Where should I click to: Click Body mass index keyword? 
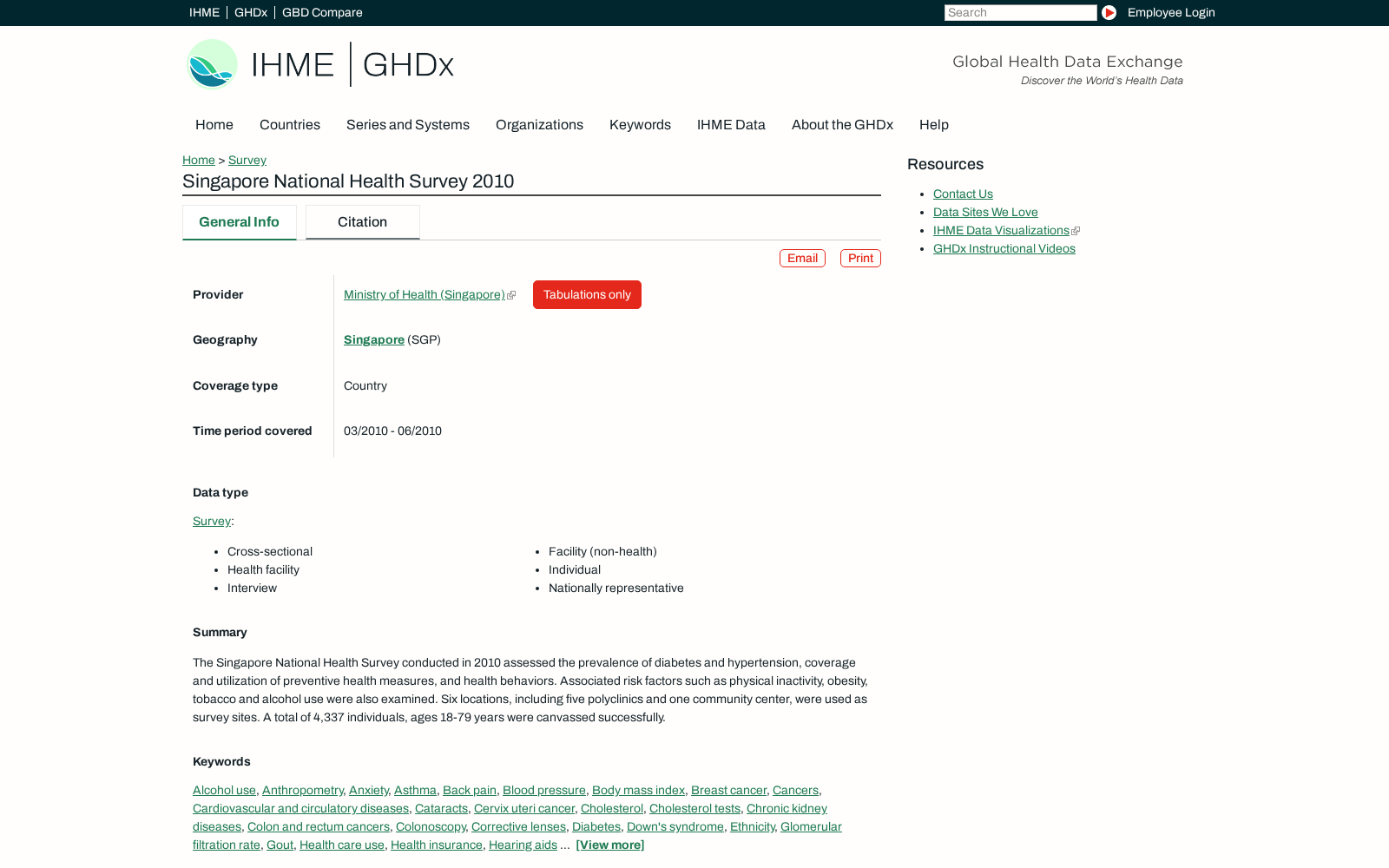click(x=638, y=790)
